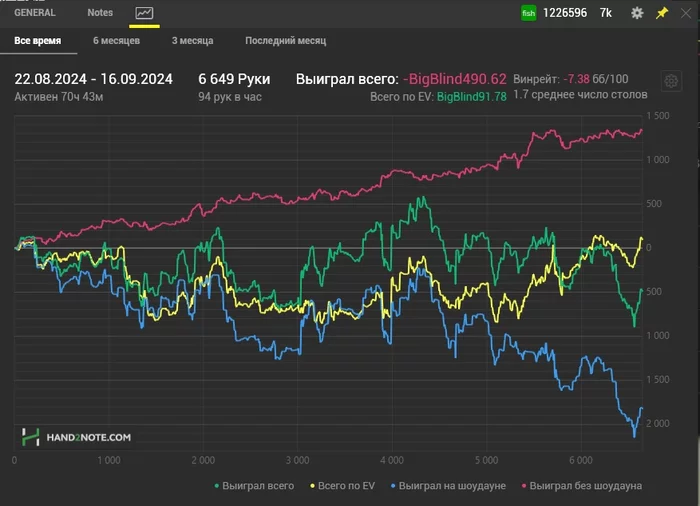This screenshot has height=506, width=700.
Task: Toggle 'Выиграл без шоудауна' legend series
Action: coord(582,486)
